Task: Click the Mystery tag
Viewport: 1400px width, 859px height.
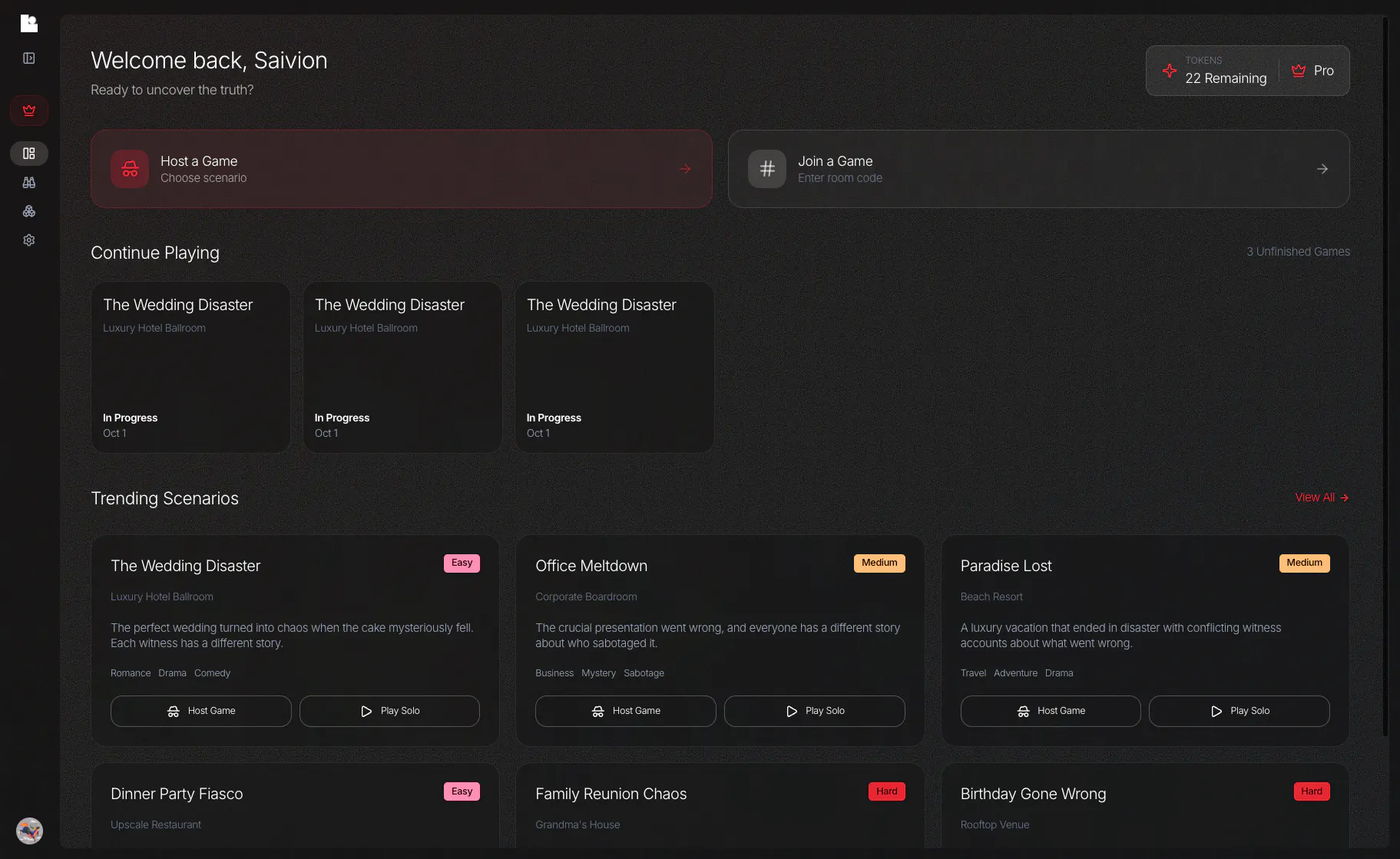Action: click(x=598, y=673)
